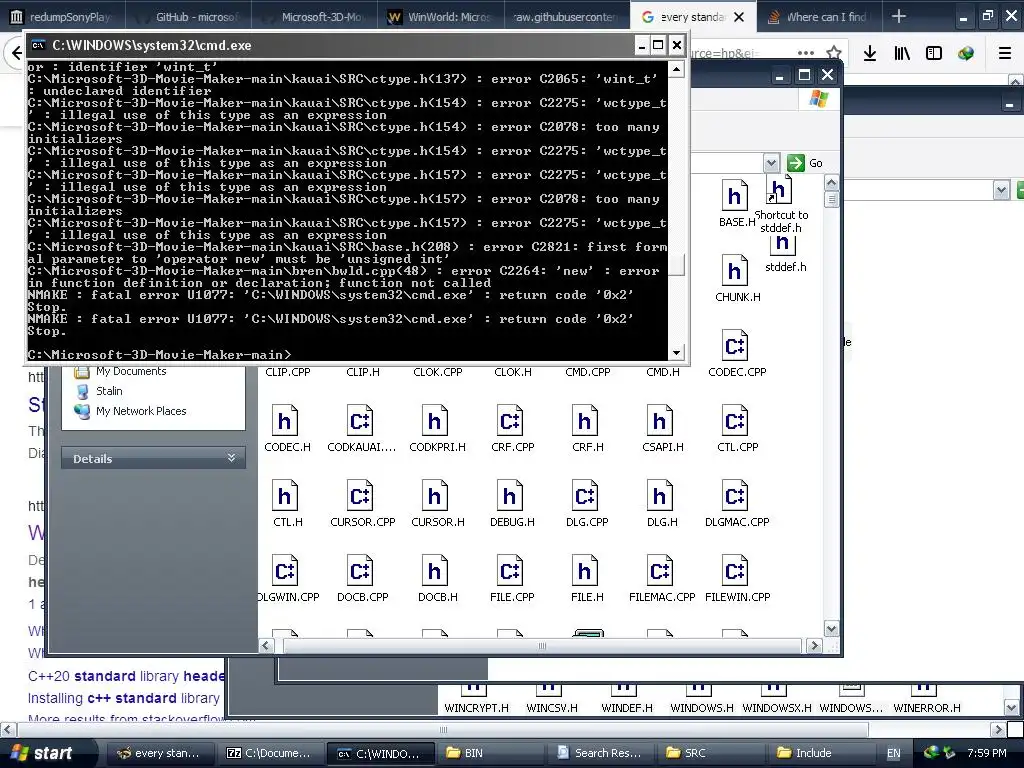Image resolution: width=1024 pixels, height=768 pixels.
Task: Click the Go button in Explorer
Action: (805, 163)
